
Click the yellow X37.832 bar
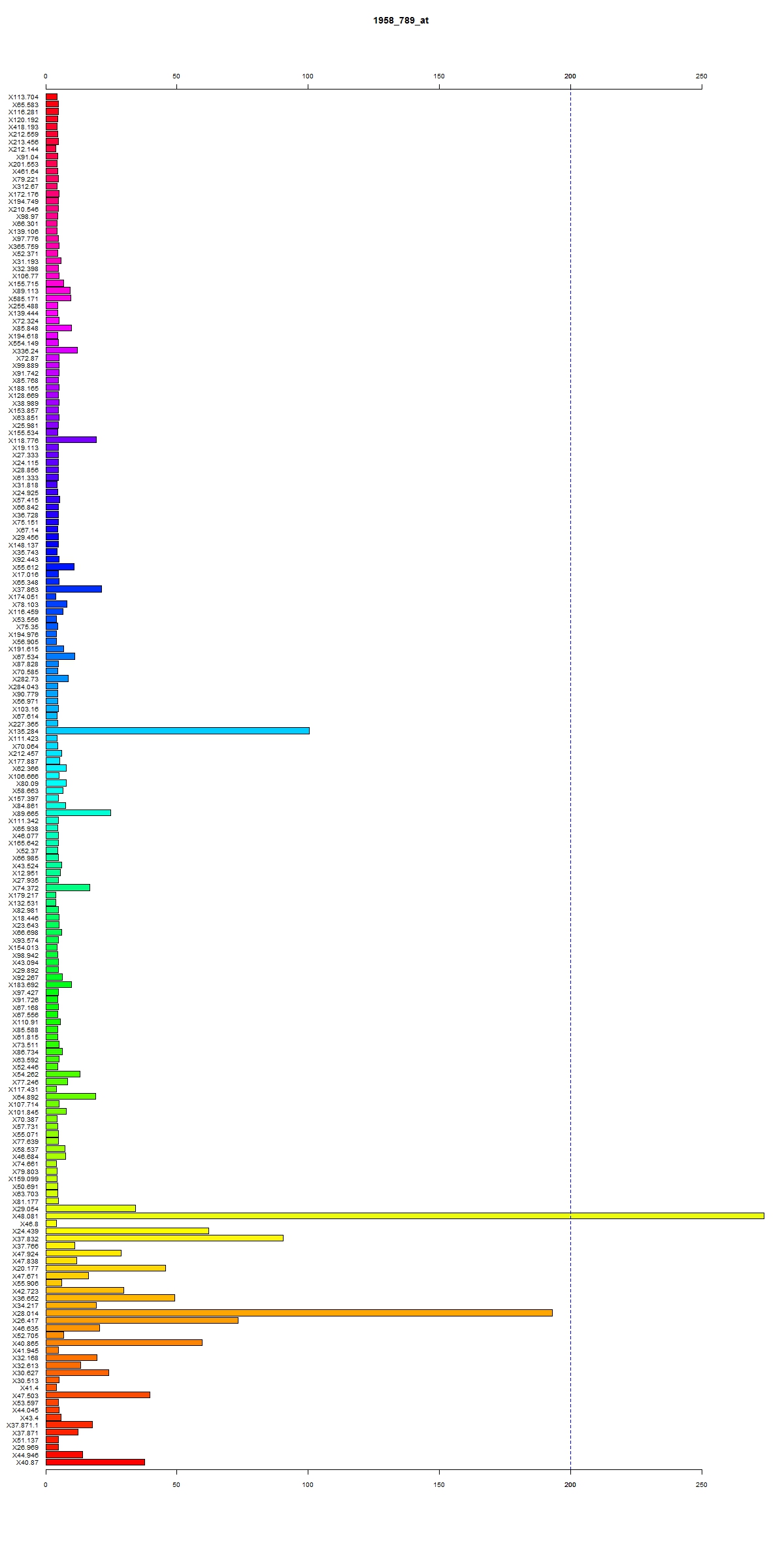tap(165, 1238)
